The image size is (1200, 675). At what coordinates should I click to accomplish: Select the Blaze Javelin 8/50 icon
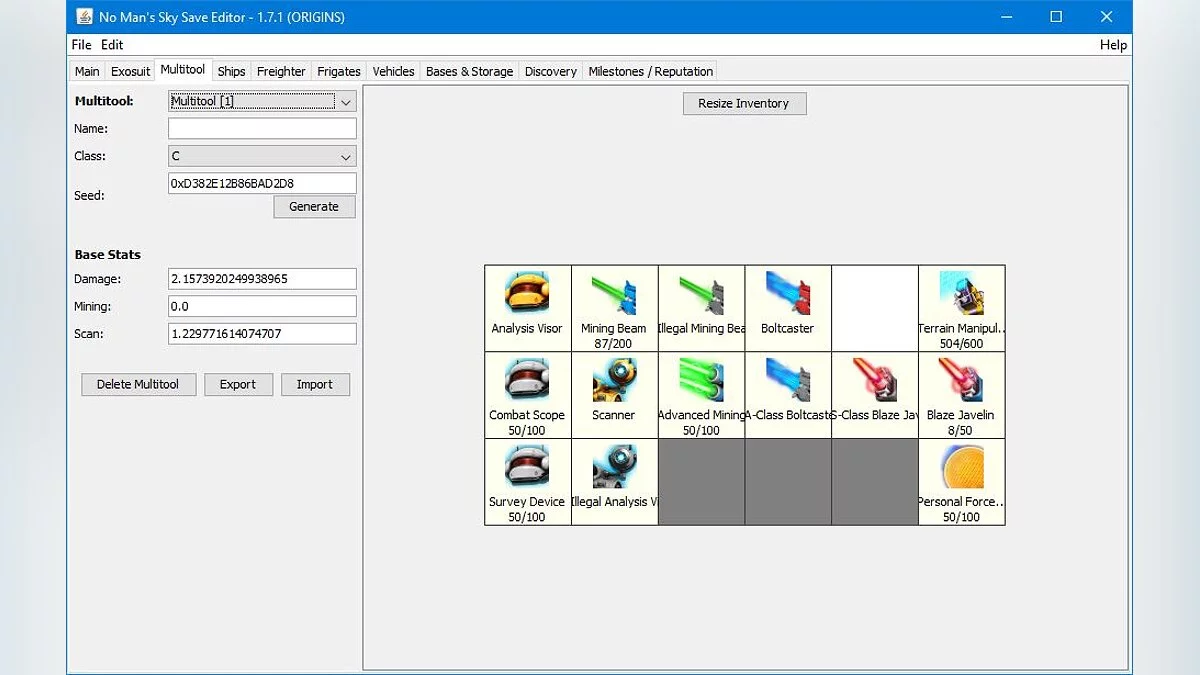point(962,381)
